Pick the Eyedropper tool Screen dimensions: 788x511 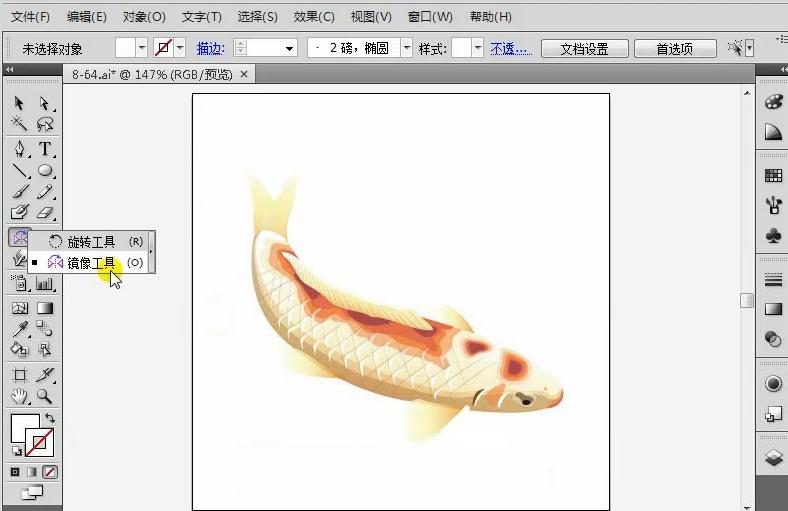click(x=19, y=329)
